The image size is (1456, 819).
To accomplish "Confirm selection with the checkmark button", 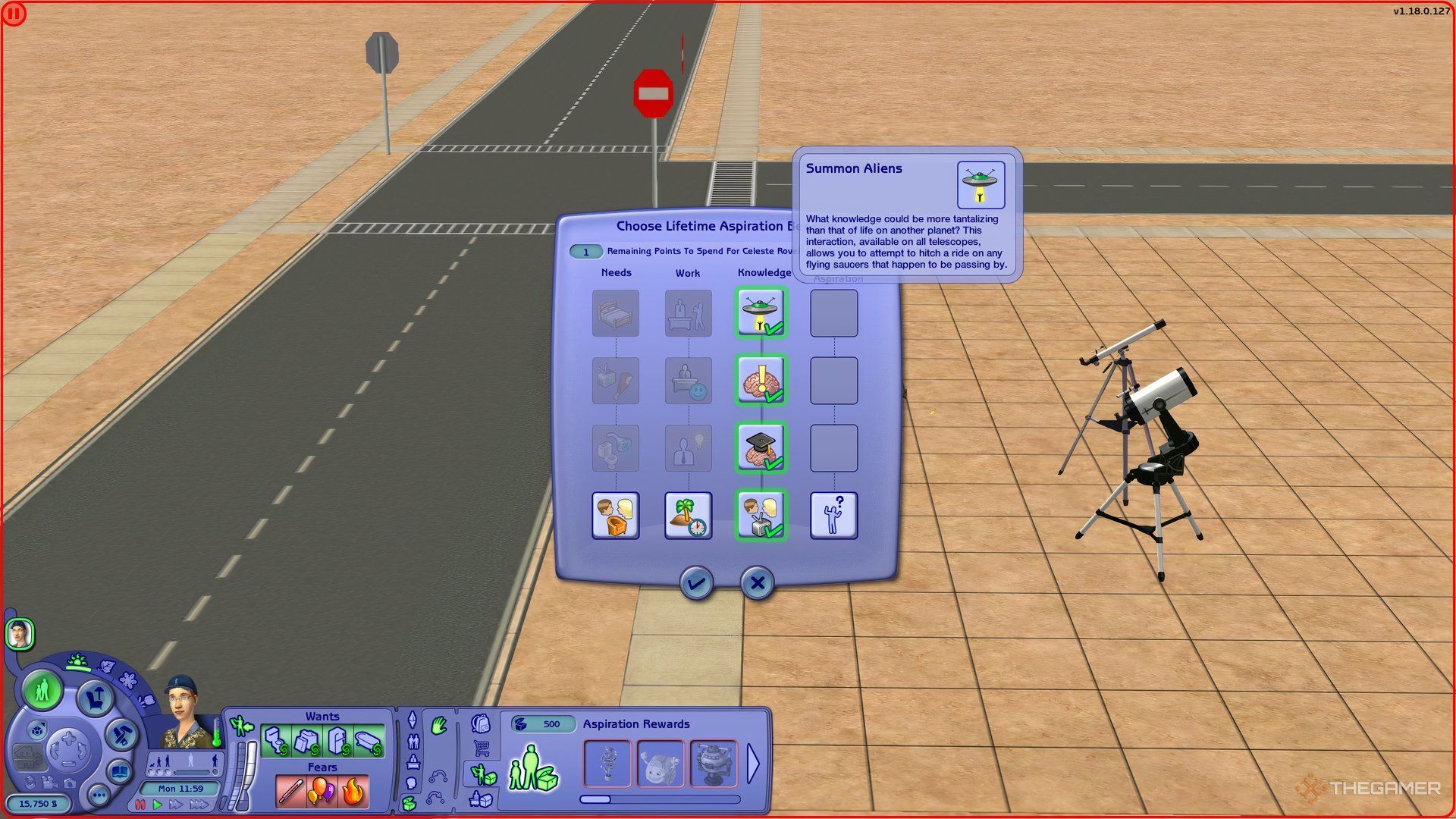I will [x=697, y=582].
